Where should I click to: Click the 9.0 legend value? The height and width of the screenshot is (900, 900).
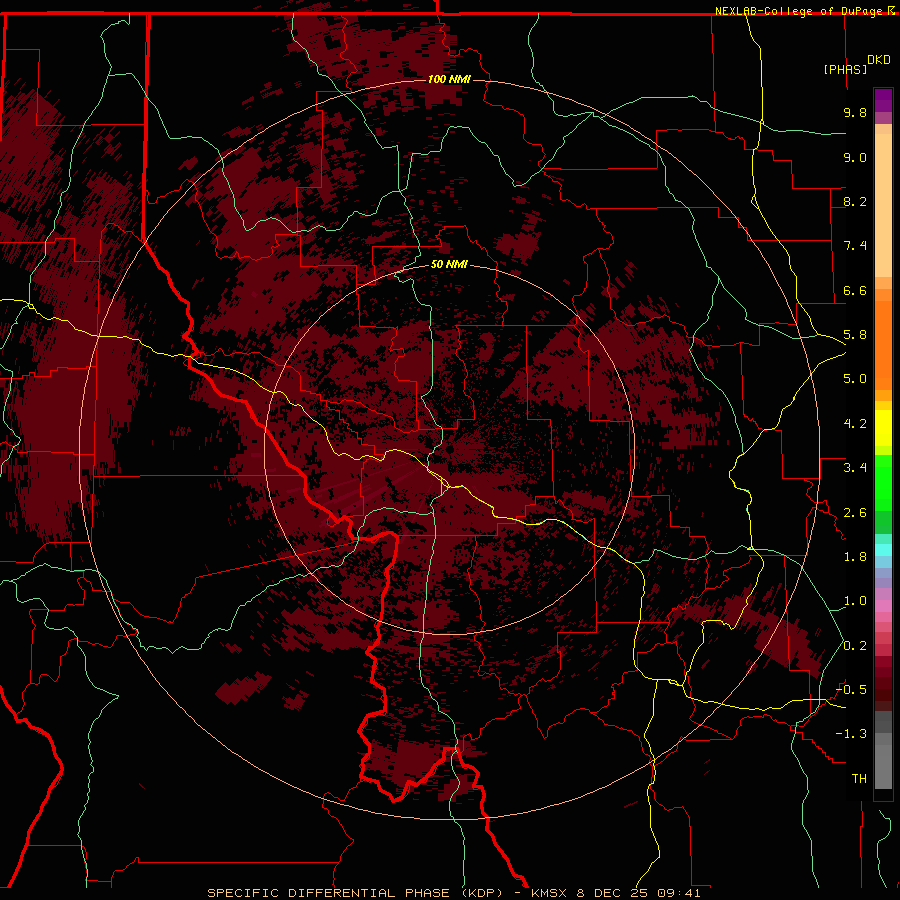pos(855,157)
